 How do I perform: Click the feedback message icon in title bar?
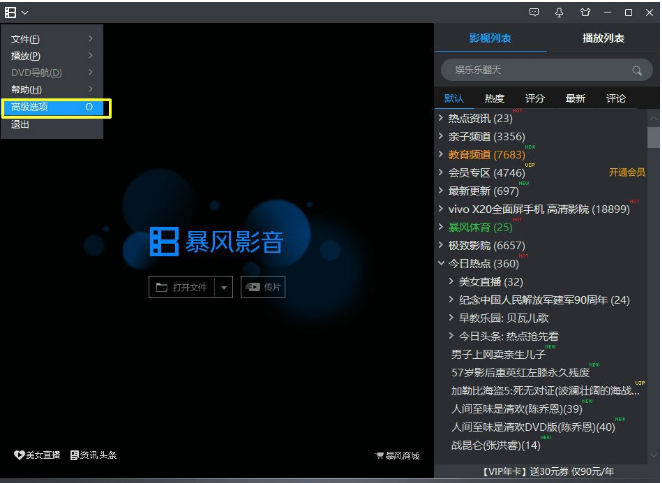tap(535, 12)
